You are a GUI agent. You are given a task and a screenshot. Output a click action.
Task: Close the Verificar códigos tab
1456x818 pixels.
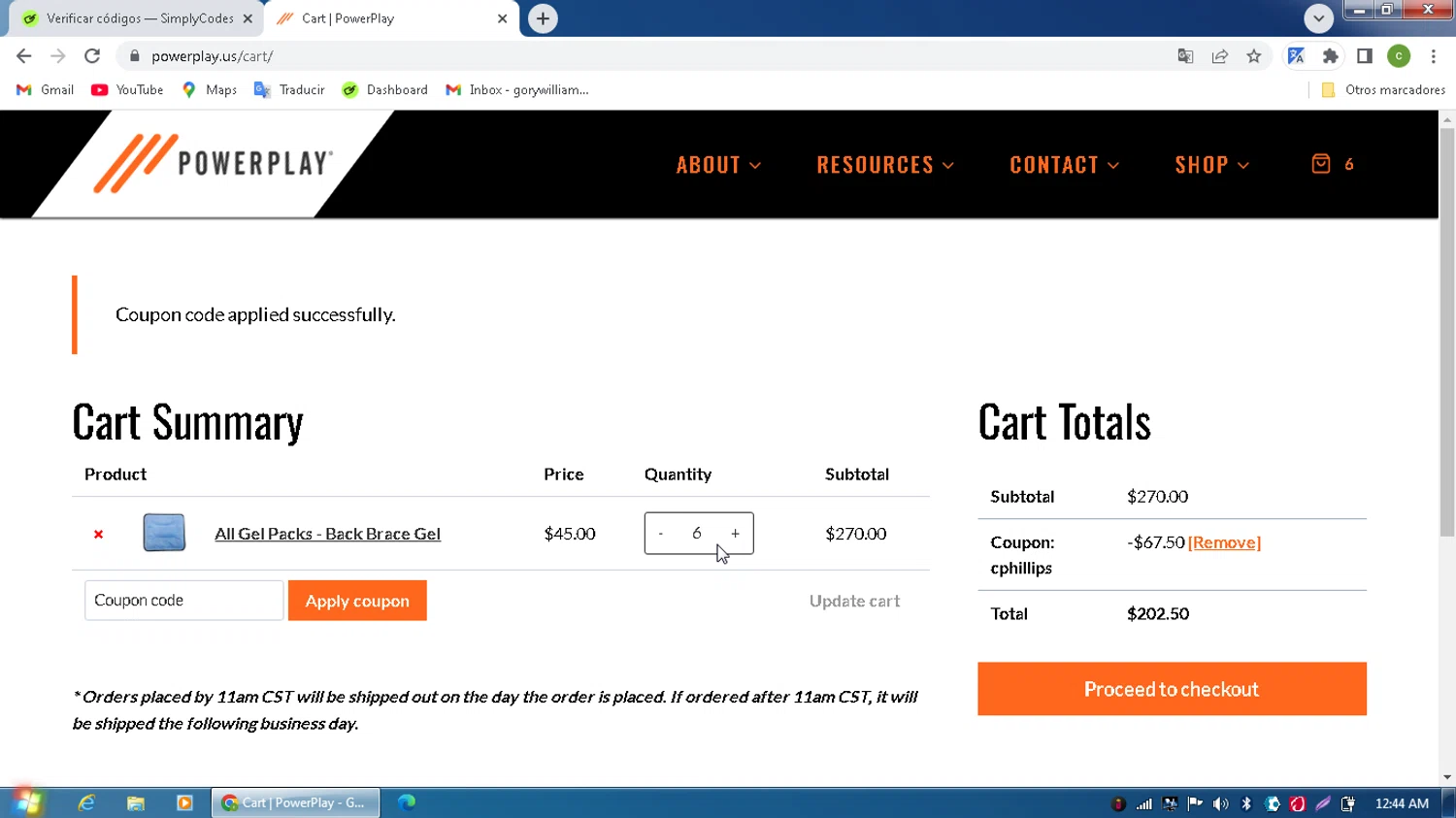248,18
